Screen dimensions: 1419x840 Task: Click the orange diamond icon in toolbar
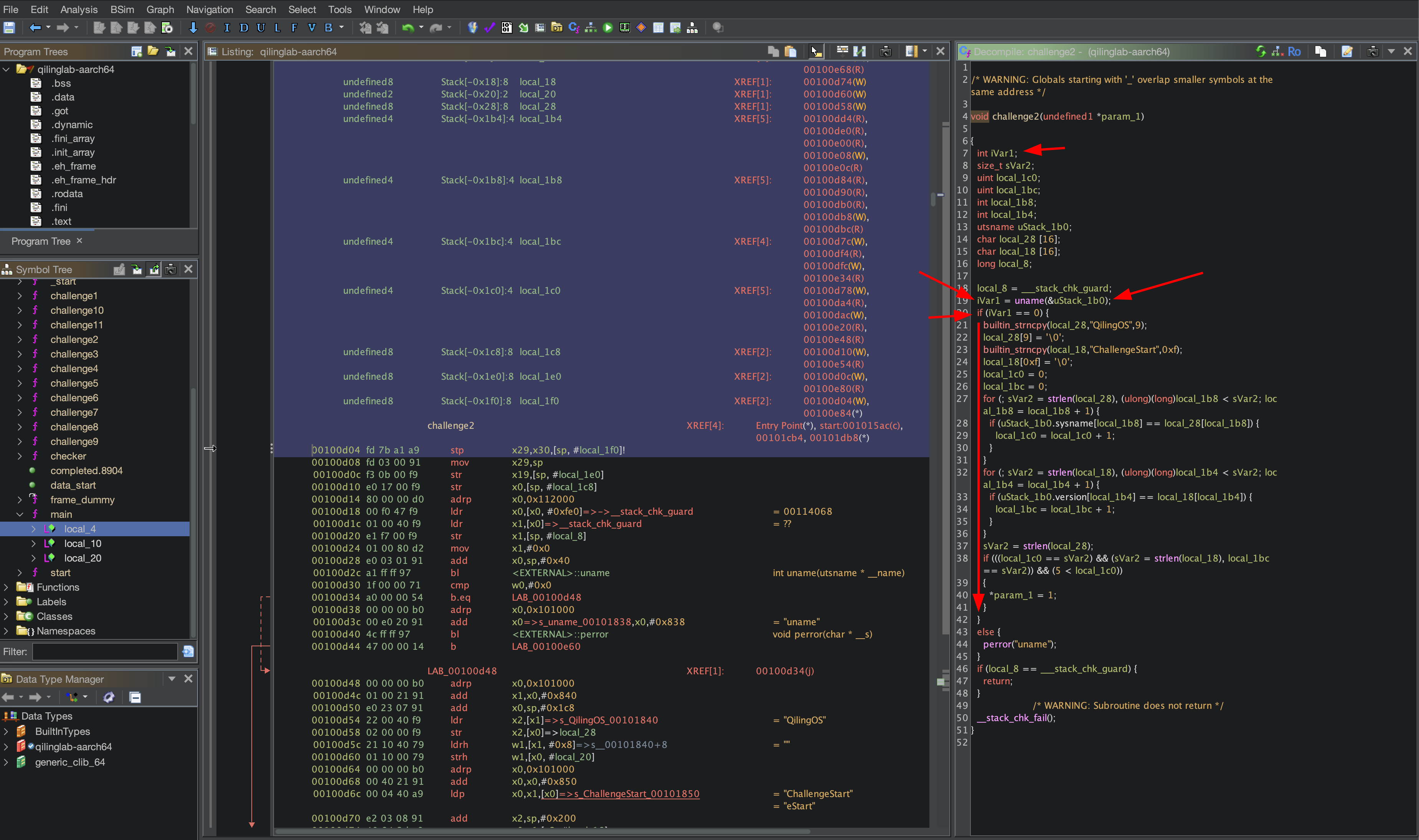pyautogui.click(x=642, y=27)
